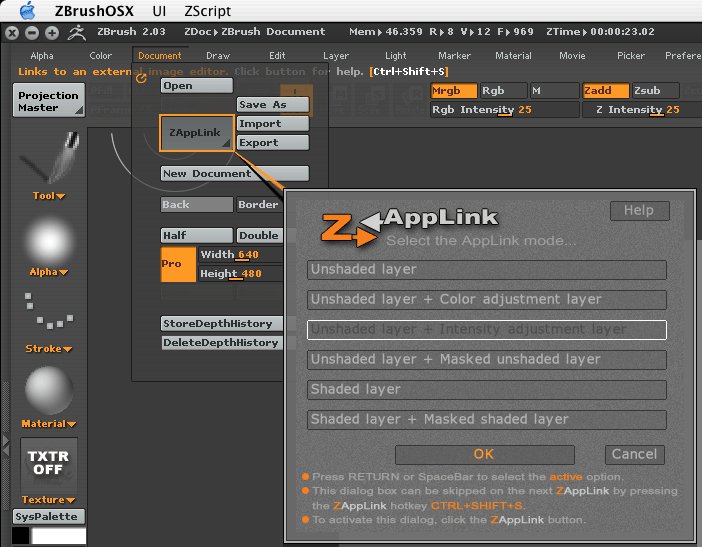Click StoreDepthHistory button

click(222, 324)
